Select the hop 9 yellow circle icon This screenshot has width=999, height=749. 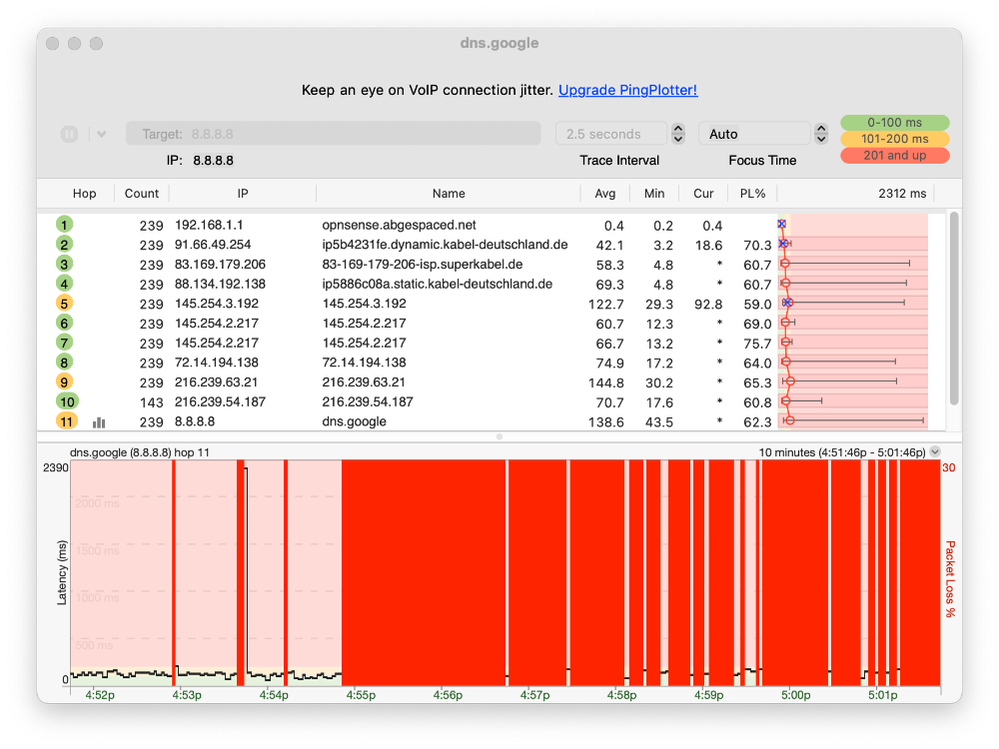coord(64,382)
